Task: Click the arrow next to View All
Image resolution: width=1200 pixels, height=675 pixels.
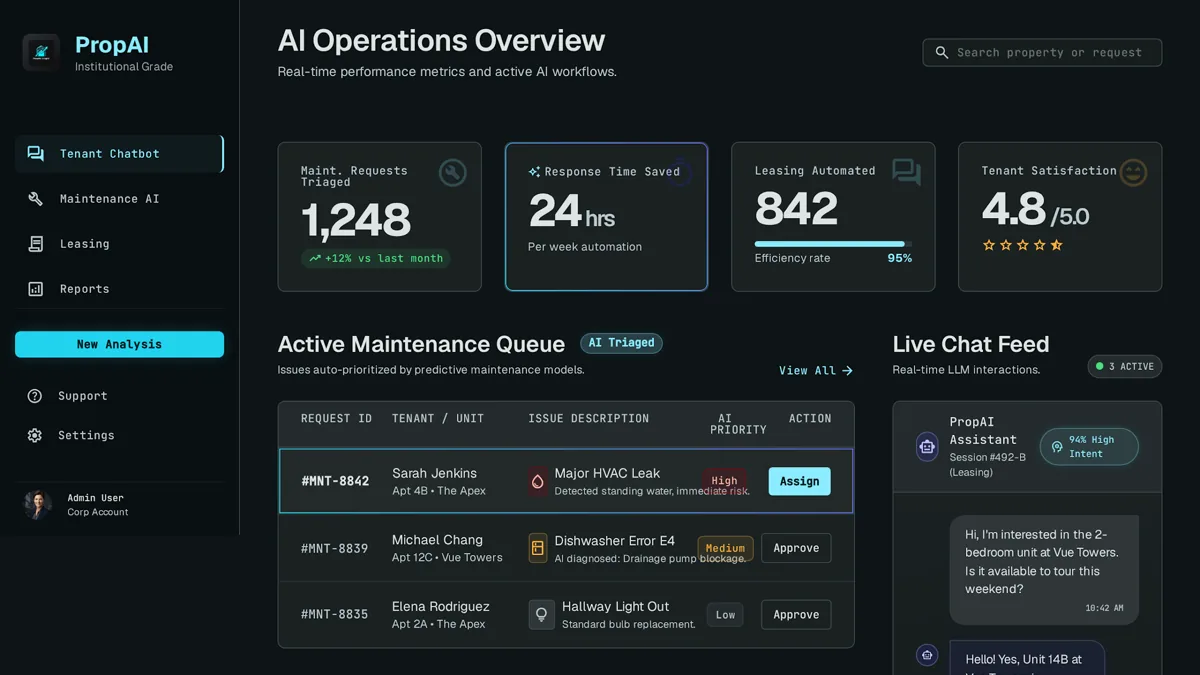Action: tap(848, 371)
